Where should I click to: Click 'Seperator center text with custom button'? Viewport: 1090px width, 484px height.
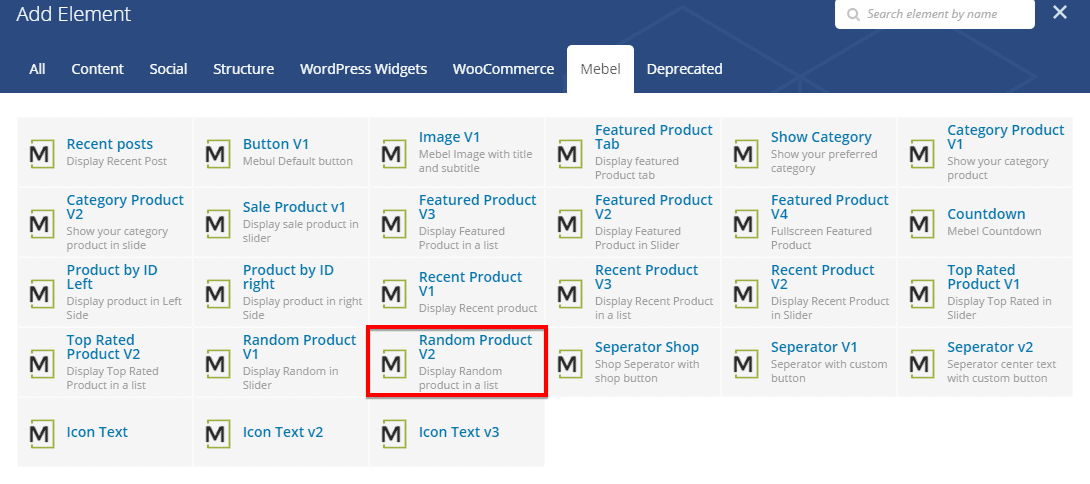pos(1001,371)
